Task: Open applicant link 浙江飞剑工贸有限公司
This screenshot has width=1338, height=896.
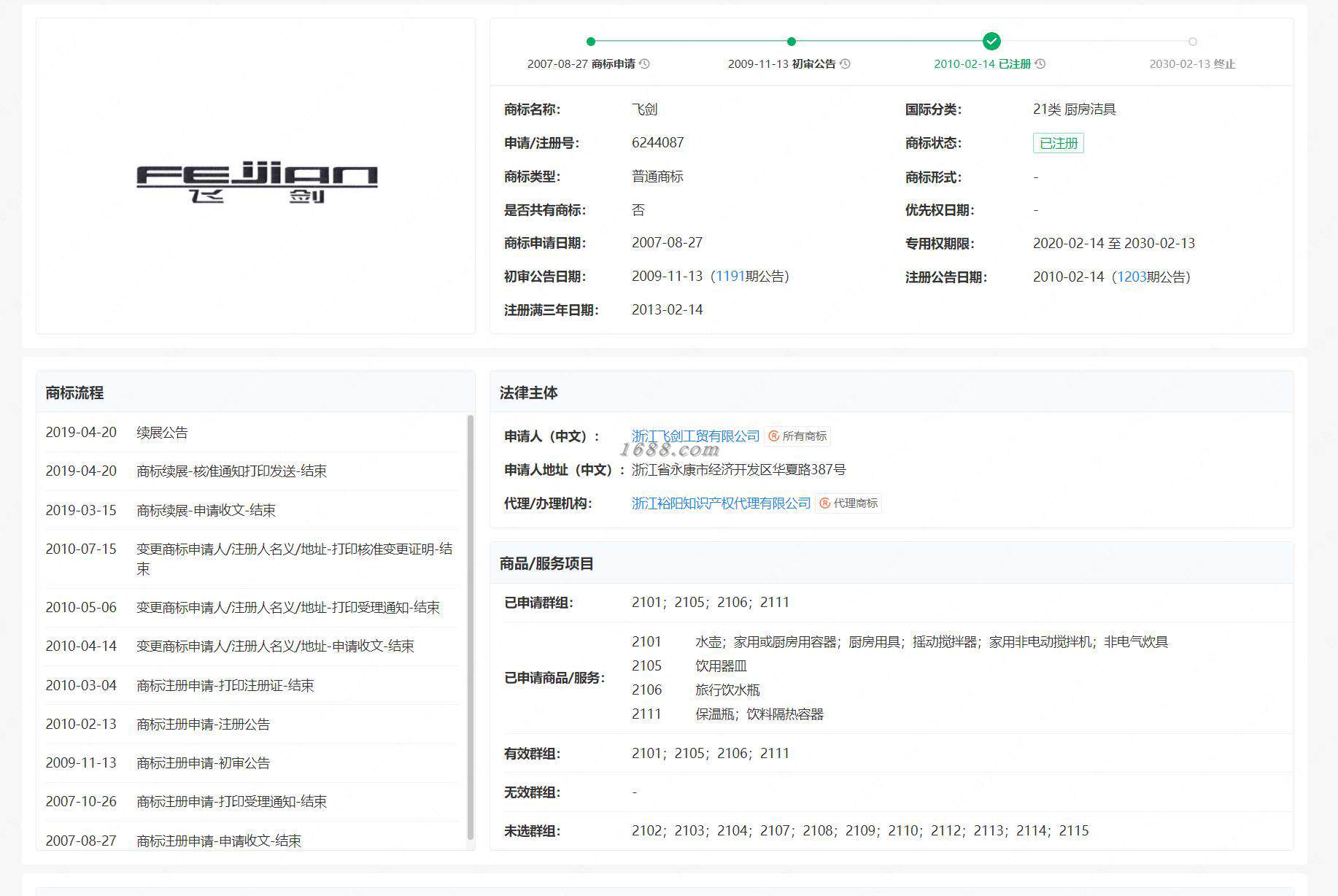Action: [695, 436]
